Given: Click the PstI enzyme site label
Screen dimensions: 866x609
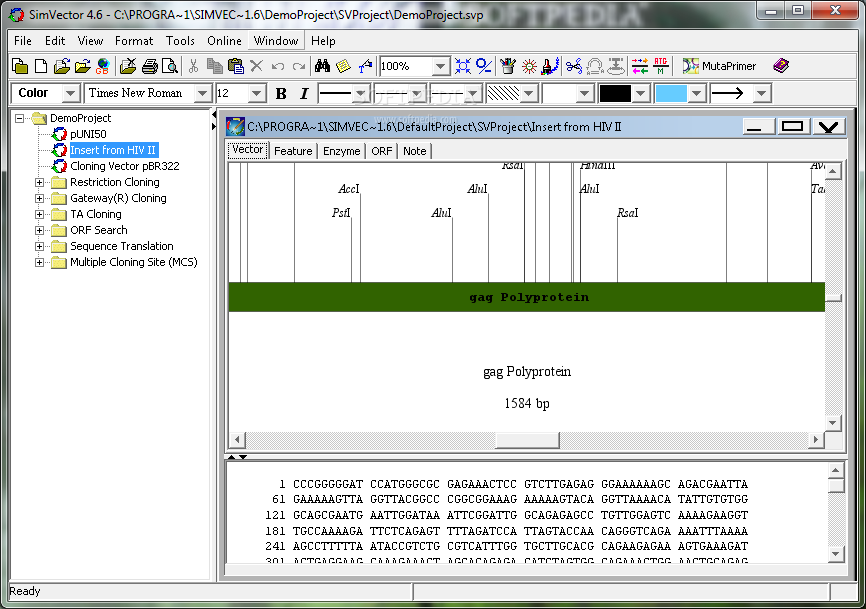Looking at the screenshot, I should [x=341, y=213].
